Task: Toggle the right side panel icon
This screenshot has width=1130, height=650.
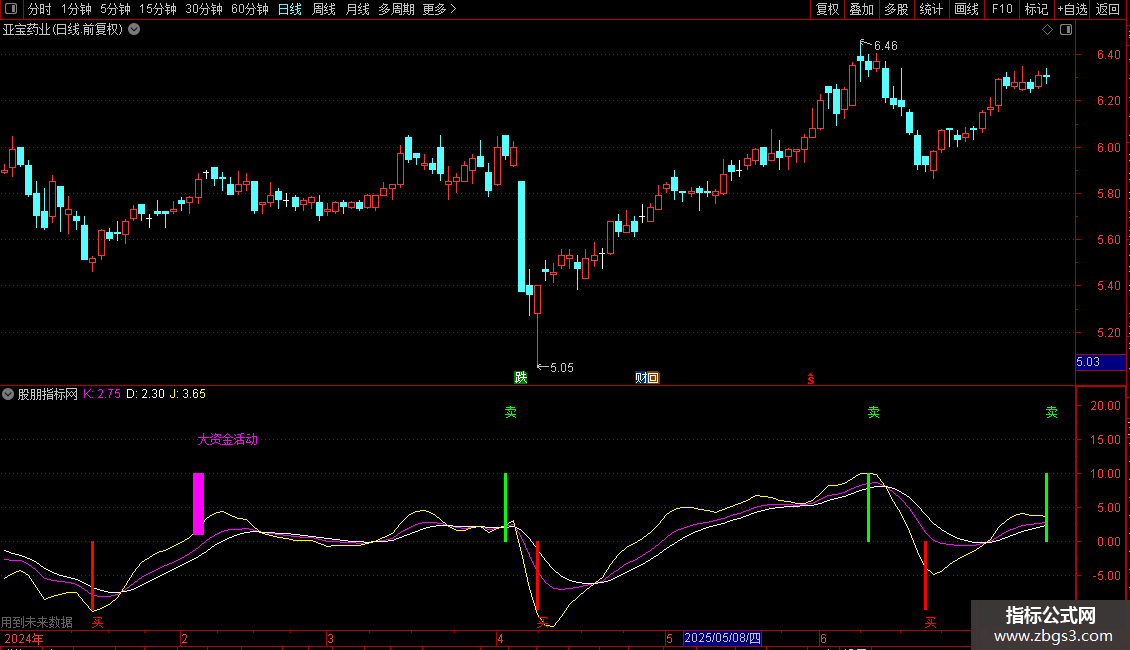Action: click(x=1066, y=30)
